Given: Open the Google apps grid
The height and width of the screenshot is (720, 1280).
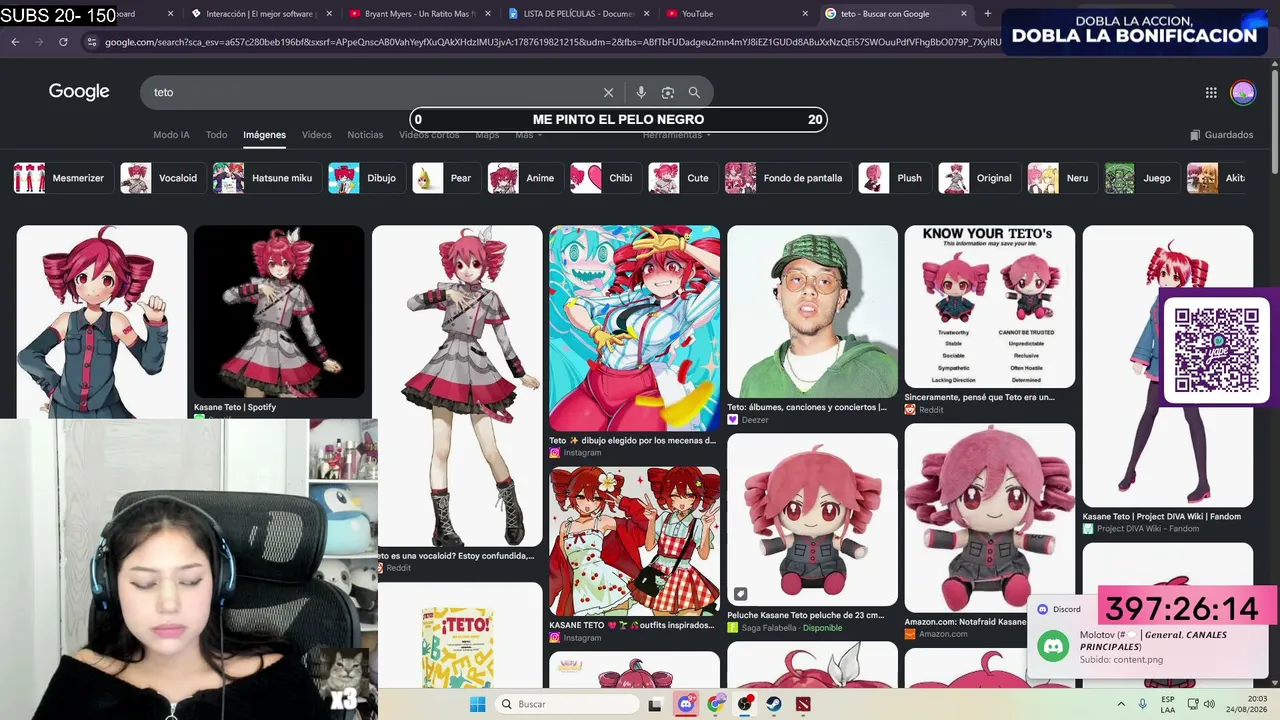Looking at the screenshot, I should pyautogui.click(x=1211, y=92).
